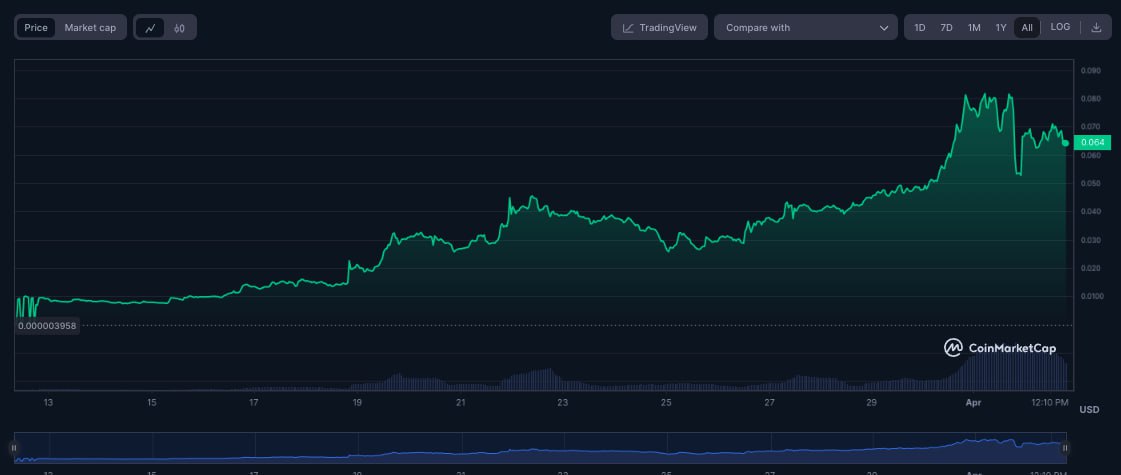Select the 1Y time range

tap(1001, 28)
